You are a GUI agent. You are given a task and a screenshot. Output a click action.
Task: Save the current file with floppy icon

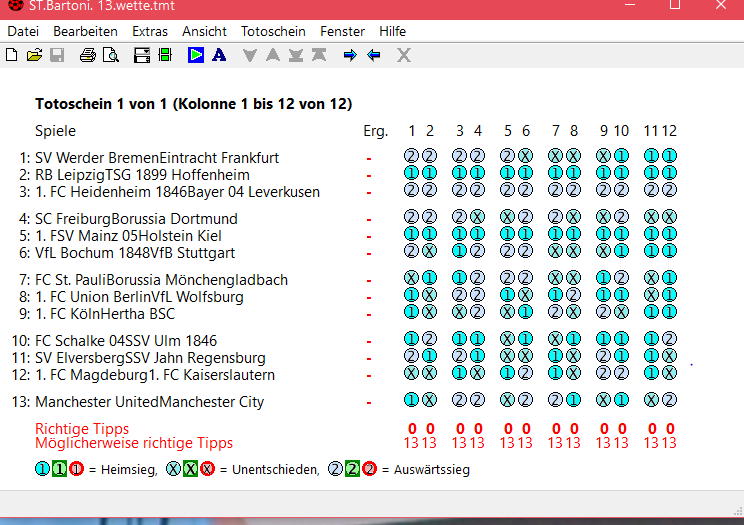57,55
